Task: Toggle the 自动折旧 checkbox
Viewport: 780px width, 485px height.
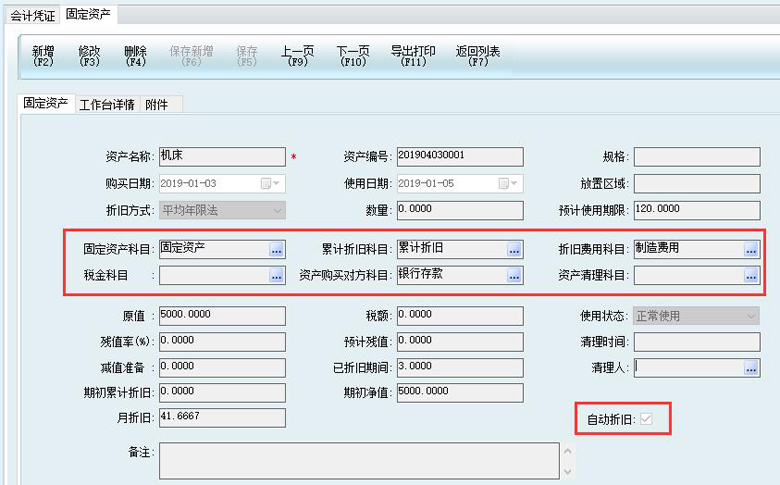Action: (646, 419)
